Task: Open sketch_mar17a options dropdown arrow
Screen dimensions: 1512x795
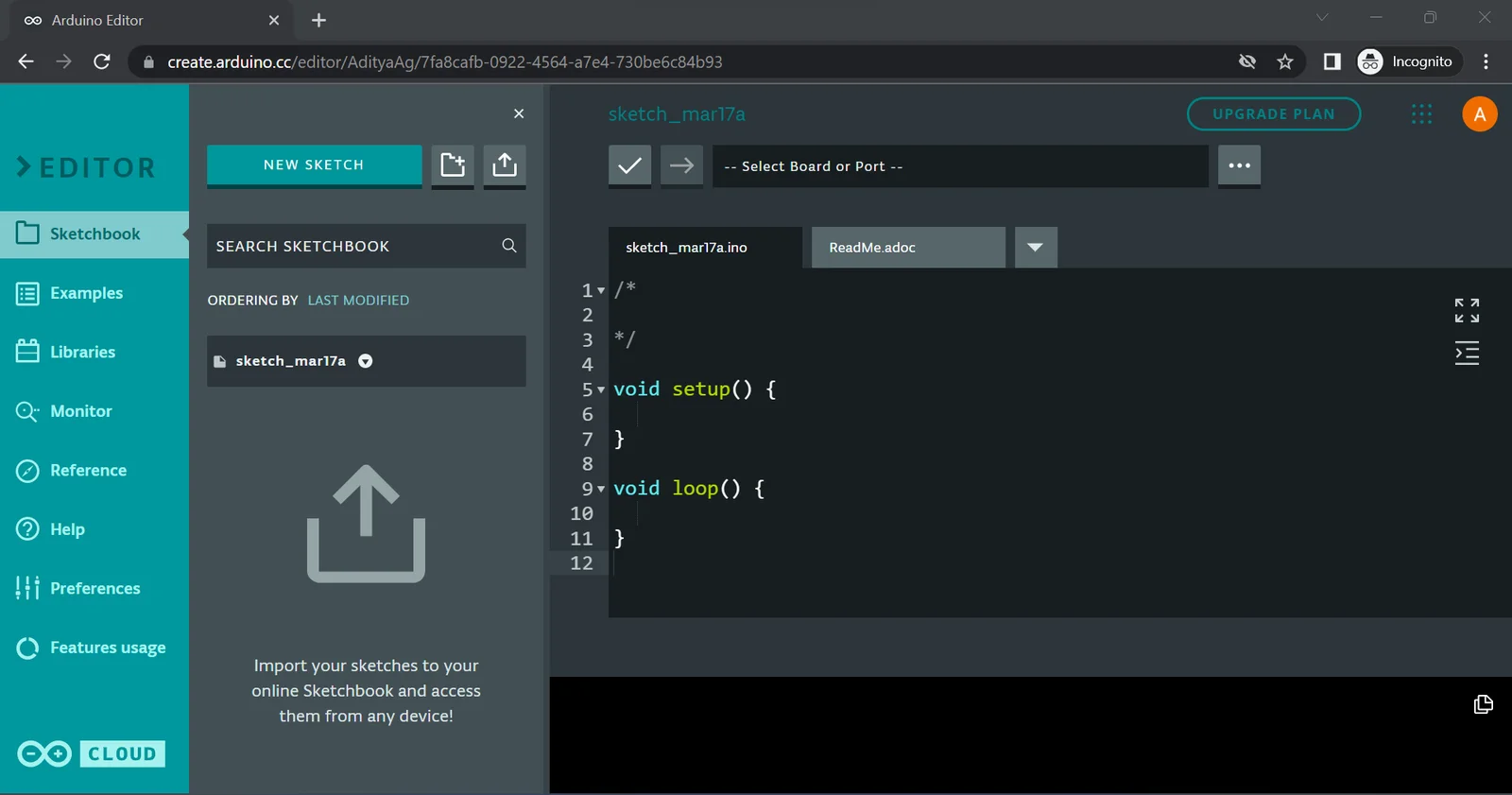Action: tap(366, 361)
